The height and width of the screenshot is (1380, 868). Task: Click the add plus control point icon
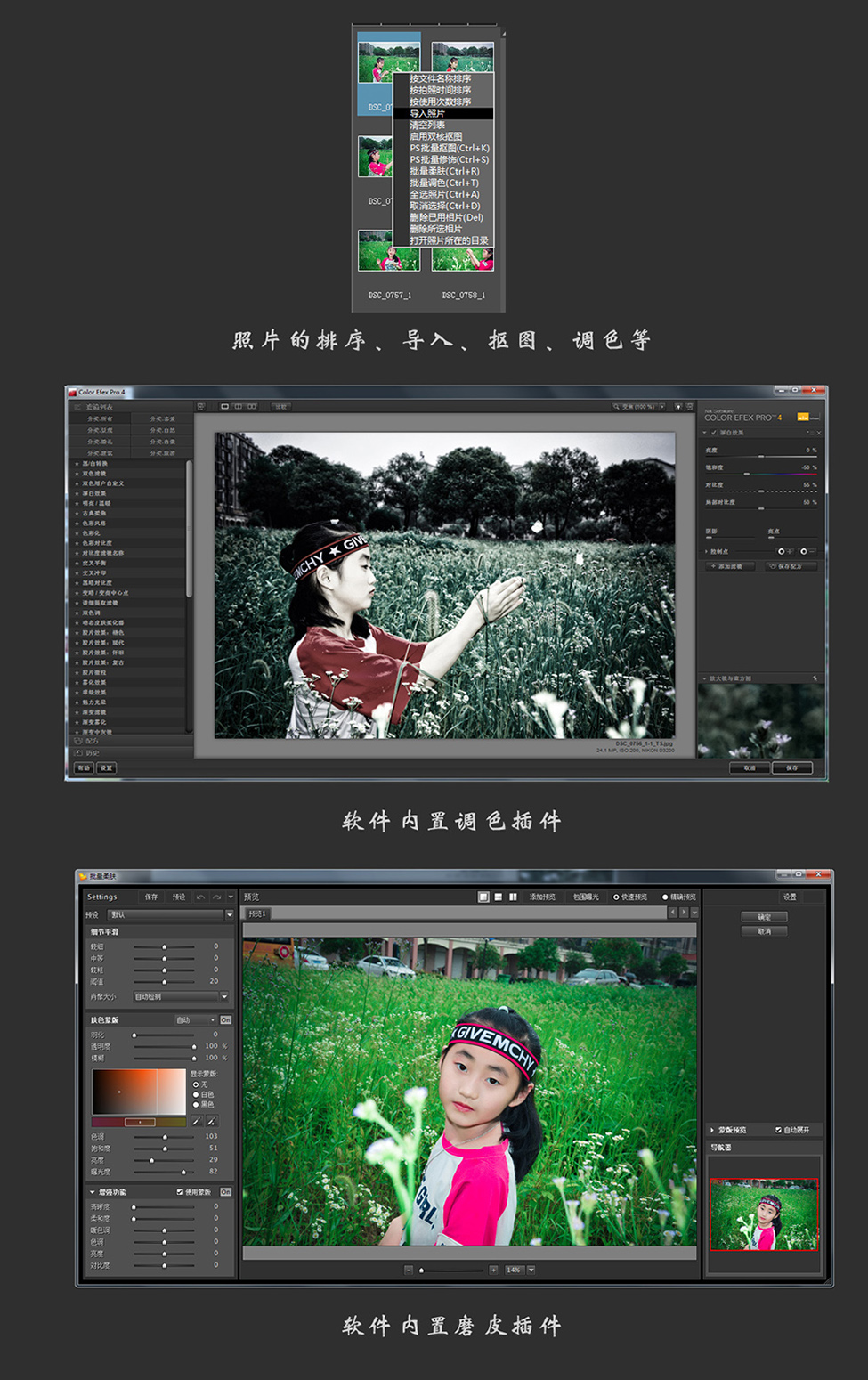pyautogui.click(x=783, y=551)
